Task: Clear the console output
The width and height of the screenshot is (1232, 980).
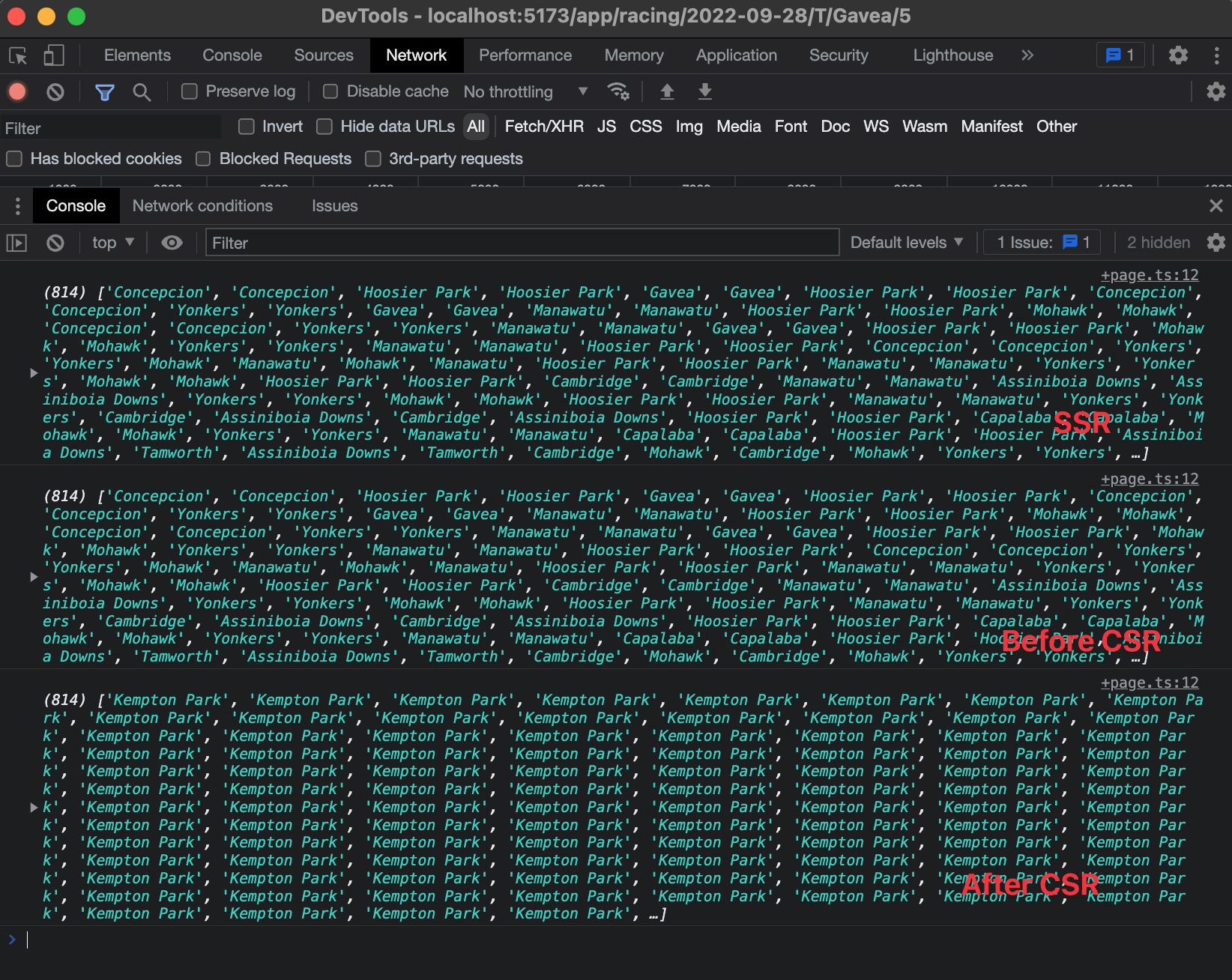Action: pos(55,243)
